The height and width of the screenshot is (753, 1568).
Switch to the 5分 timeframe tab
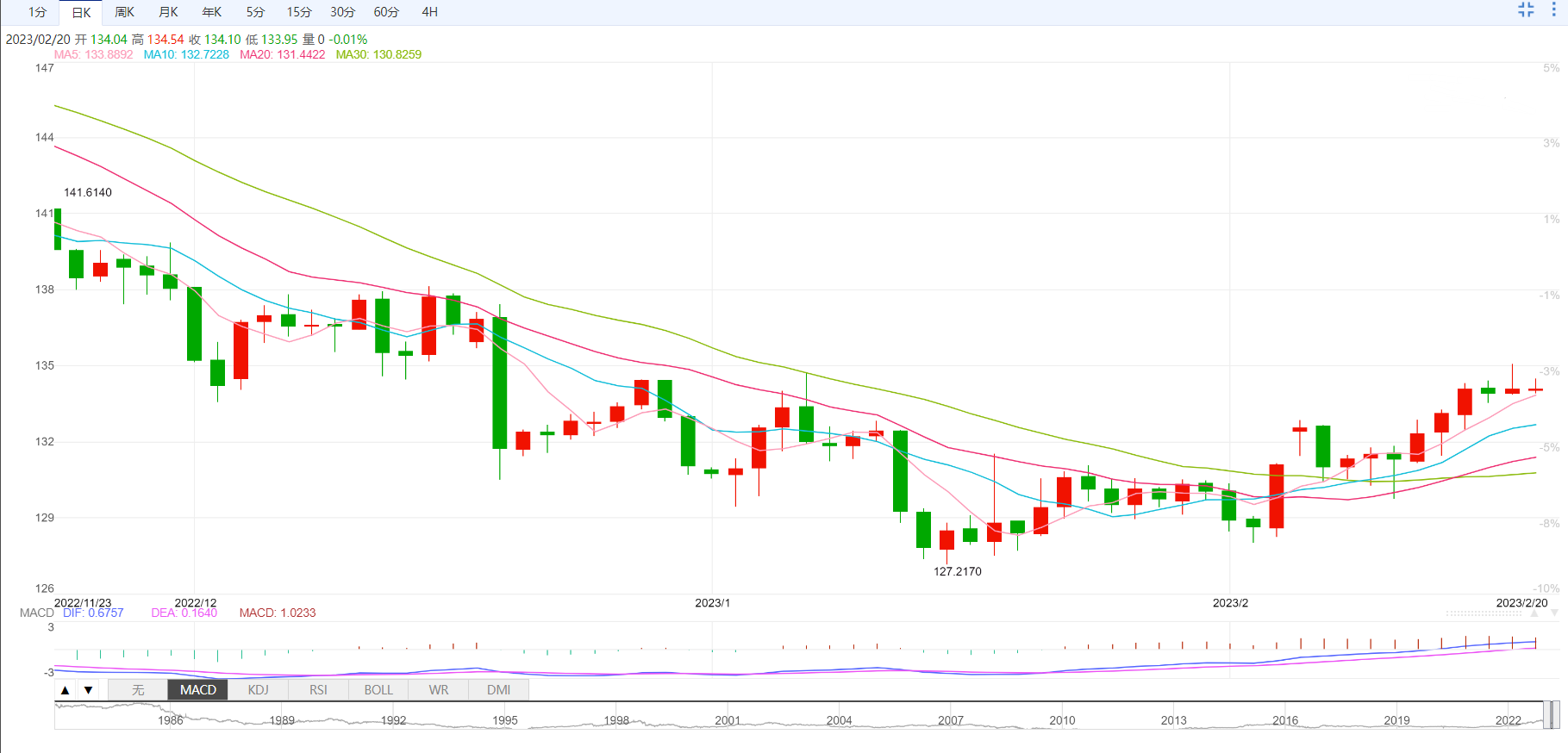pos(255,12)
